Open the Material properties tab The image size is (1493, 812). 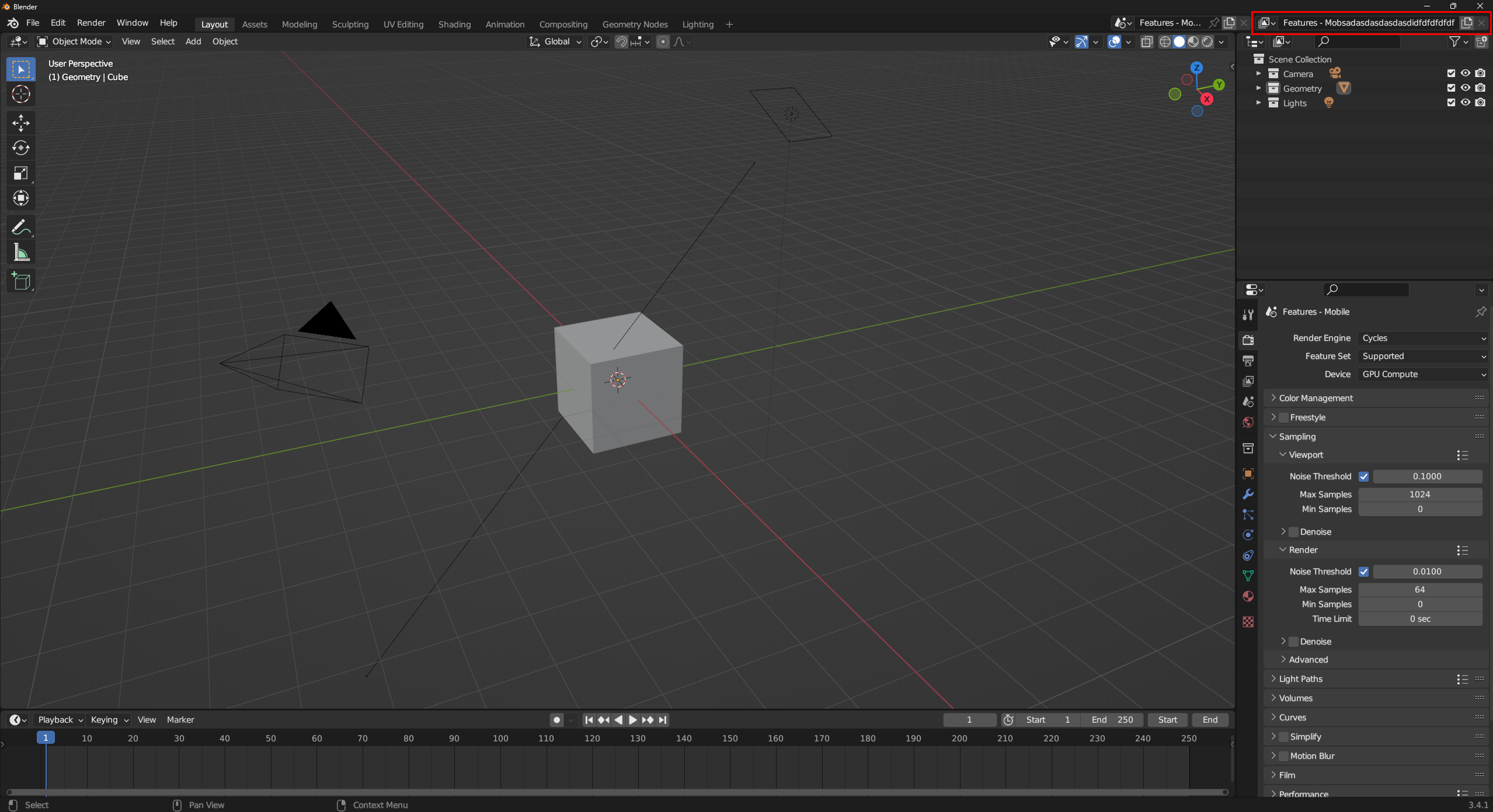(1248, 596)
